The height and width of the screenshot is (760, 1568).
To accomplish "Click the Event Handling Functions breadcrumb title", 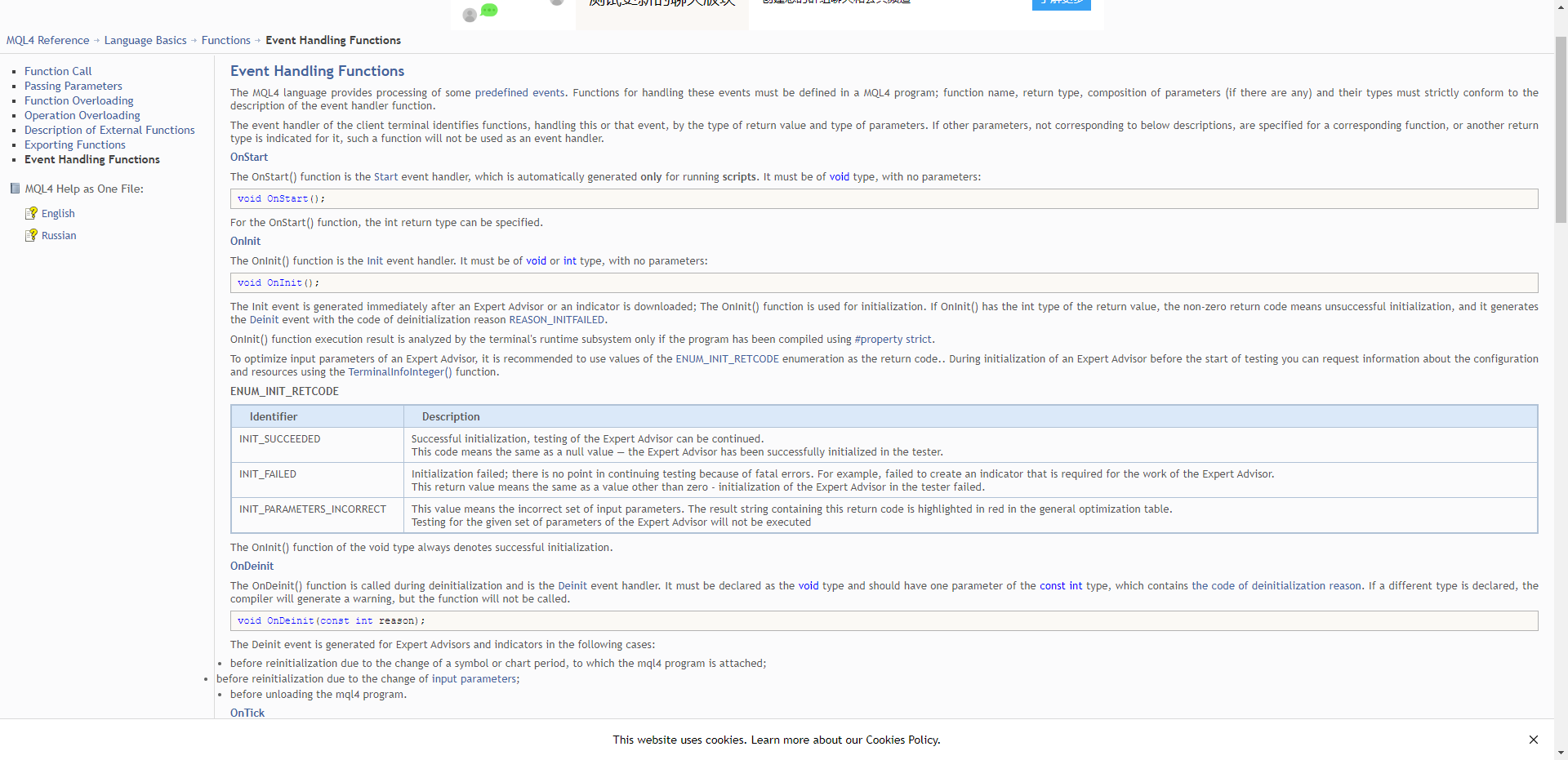I will [333, 40].
